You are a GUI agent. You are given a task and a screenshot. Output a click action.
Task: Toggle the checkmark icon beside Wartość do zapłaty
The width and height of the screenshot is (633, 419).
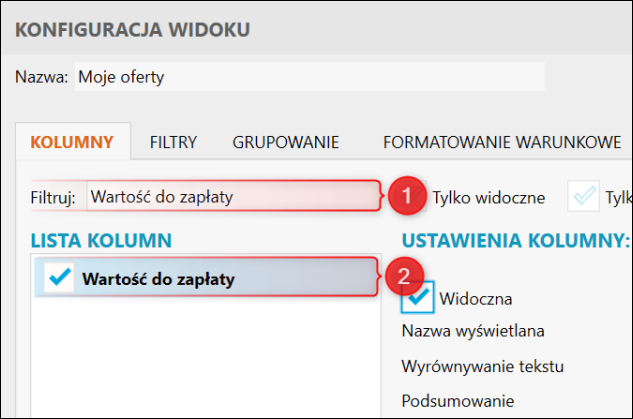click(x=61, y=279)
